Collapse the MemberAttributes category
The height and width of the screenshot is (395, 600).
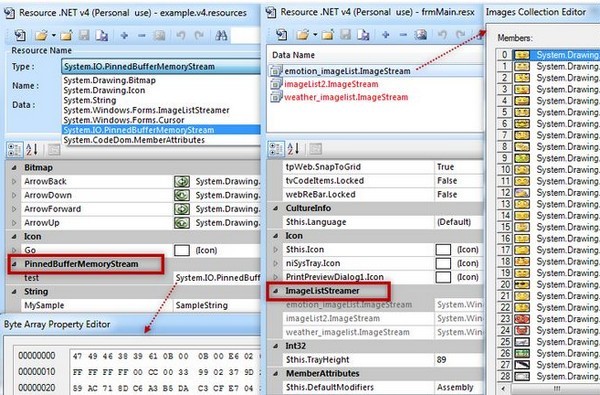pos(276,374)
